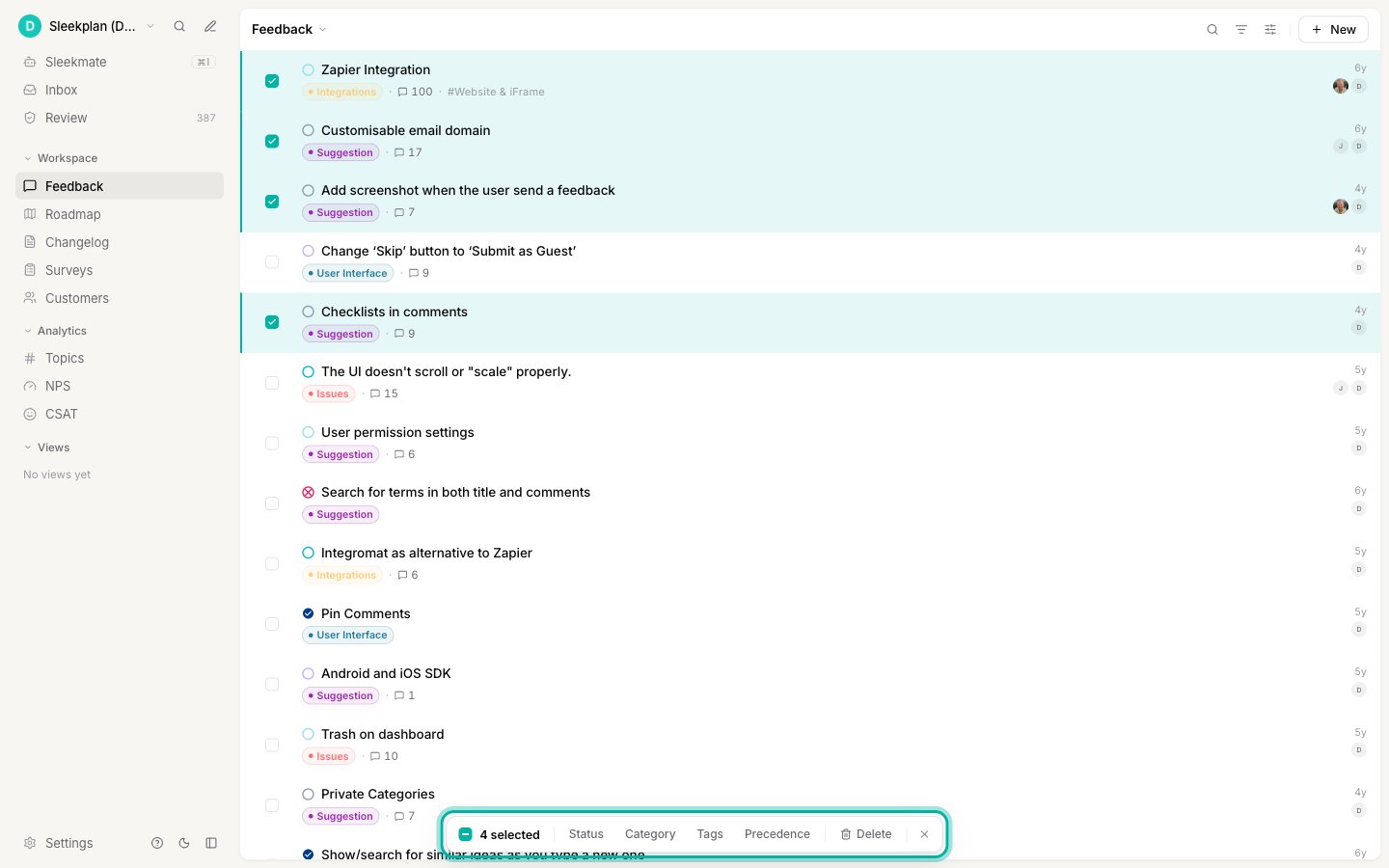Check The UI doesn't scroll checkbox

272,383
